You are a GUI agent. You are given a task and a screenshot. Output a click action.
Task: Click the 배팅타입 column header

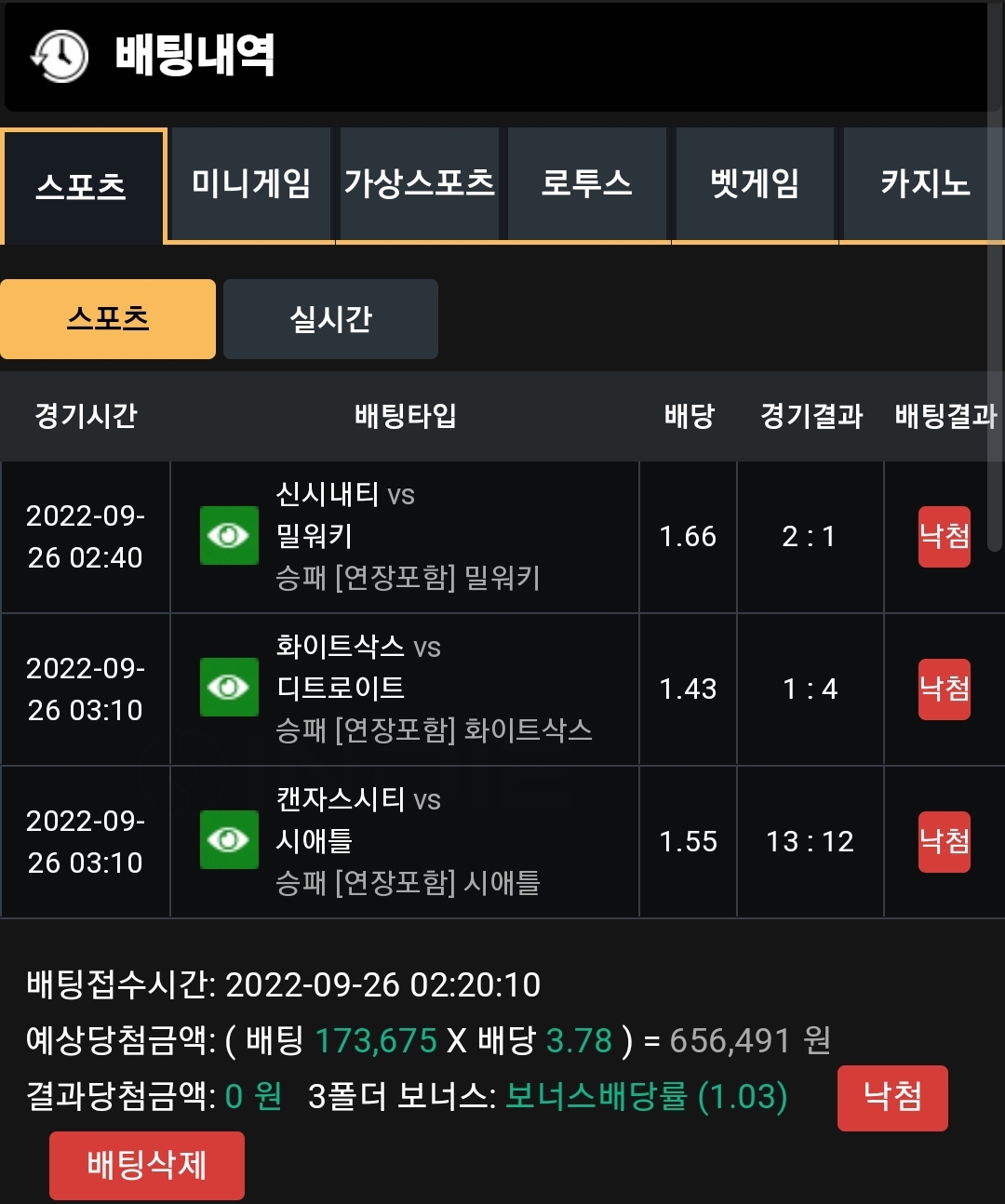[406, 416]
